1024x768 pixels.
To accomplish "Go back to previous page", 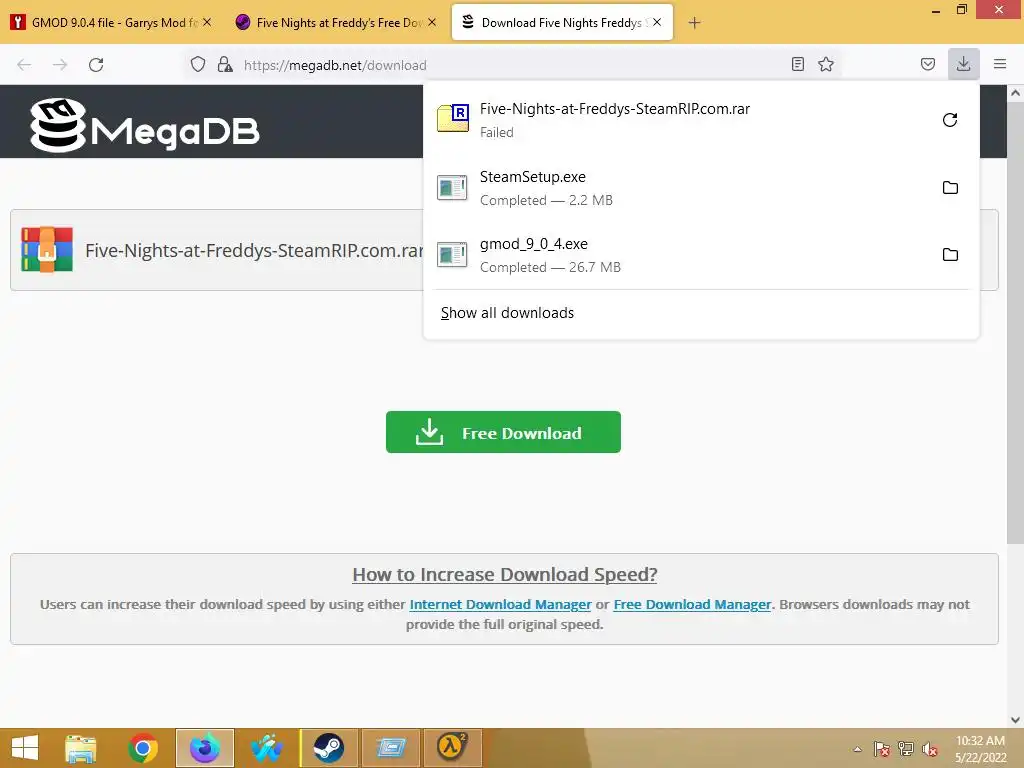I will click(x=24, y=65).
